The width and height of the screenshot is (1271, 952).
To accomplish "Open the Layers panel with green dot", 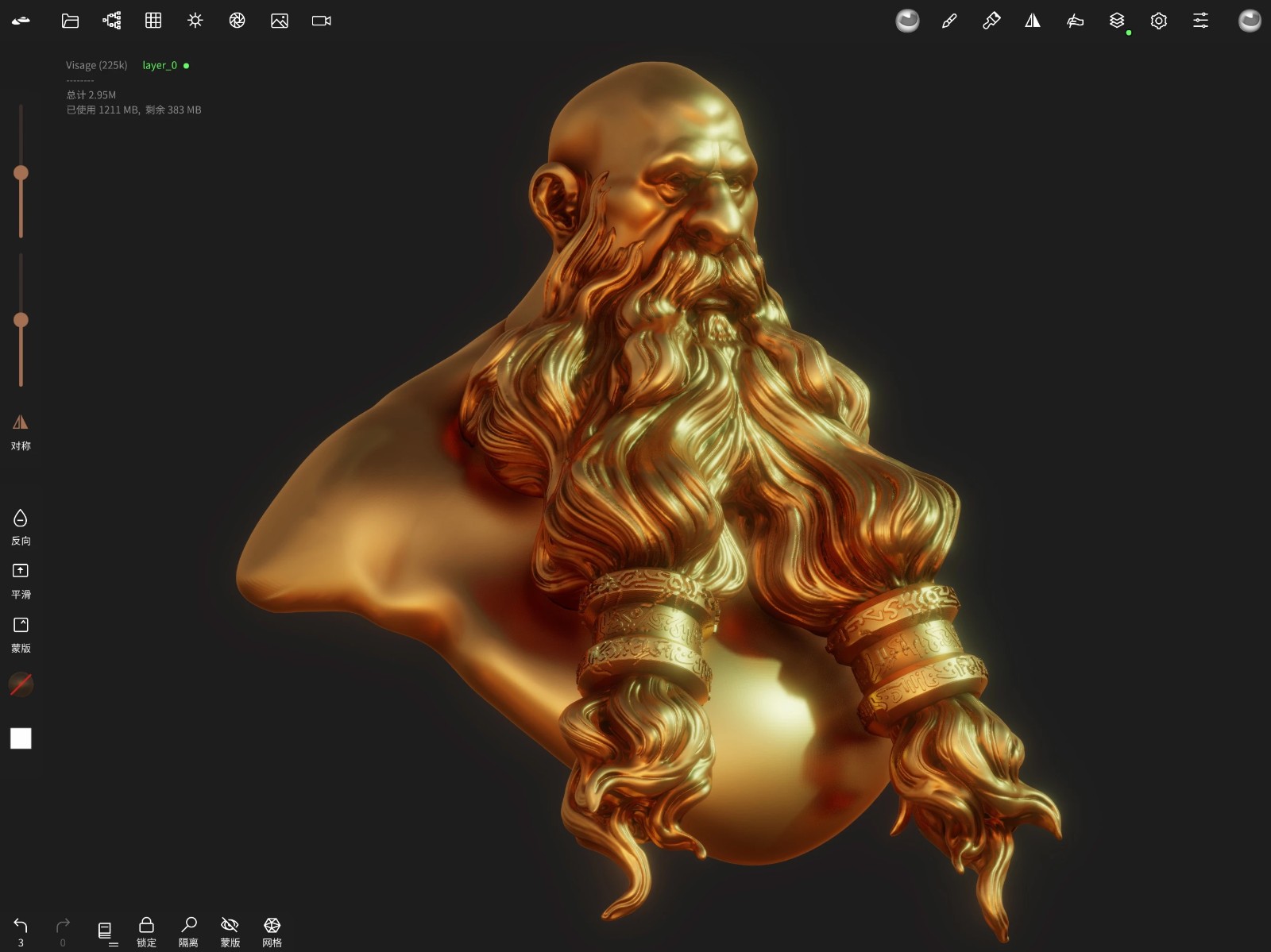I will tap(1116, 21).
